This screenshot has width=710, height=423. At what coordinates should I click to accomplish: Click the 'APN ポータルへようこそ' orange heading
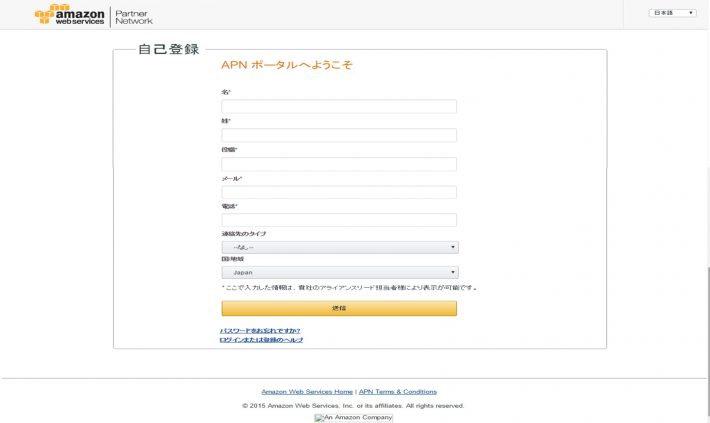point(286,65)
